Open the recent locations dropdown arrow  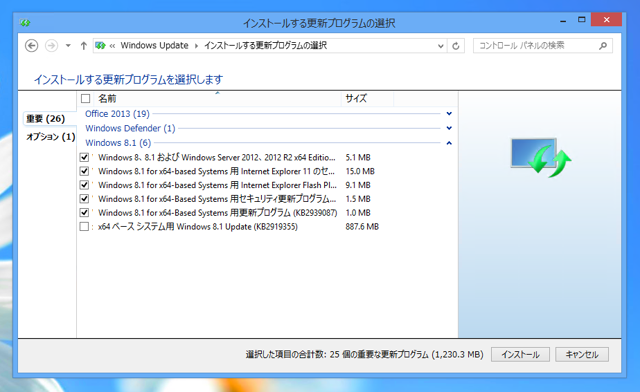coord(68,46)
